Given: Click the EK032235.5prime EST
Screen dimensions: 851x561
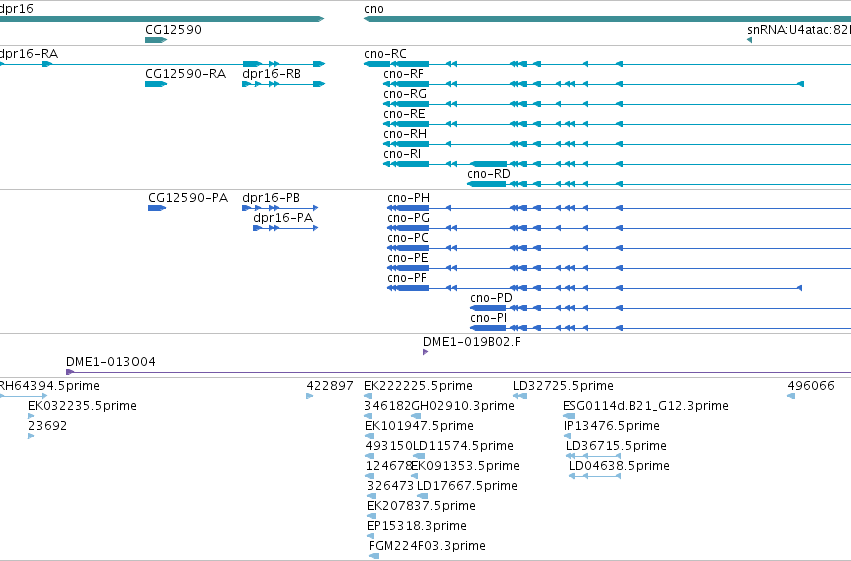Looking at the screenshot, I should (31, 416).
